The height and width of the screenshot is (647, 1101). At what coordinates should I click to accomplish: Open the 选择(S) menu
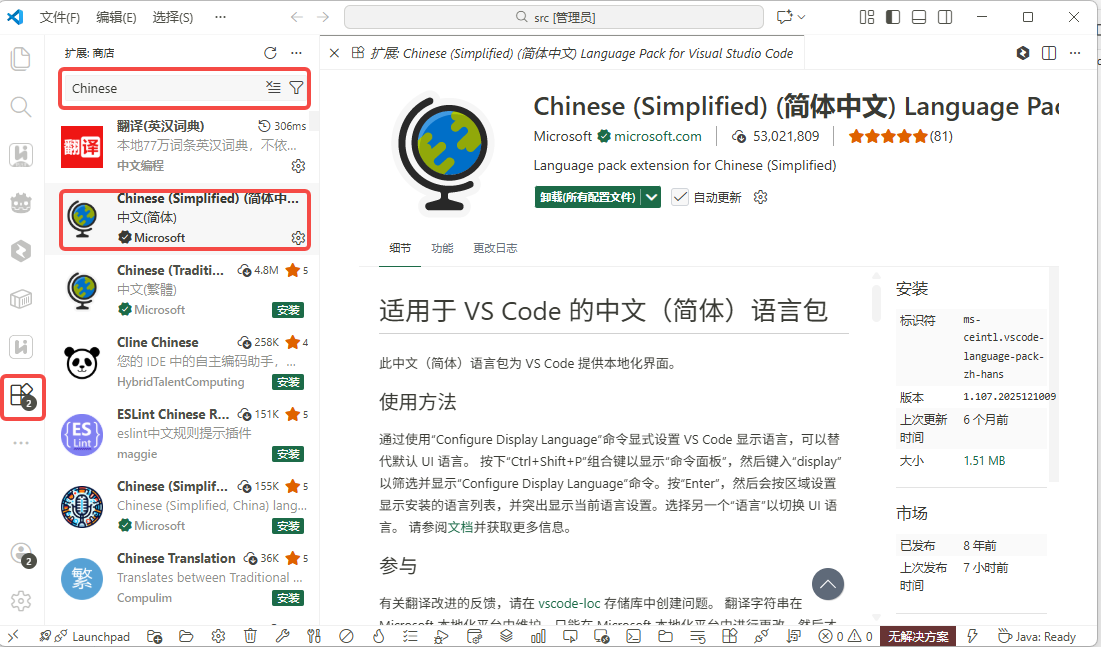click(x=173, y=17)
